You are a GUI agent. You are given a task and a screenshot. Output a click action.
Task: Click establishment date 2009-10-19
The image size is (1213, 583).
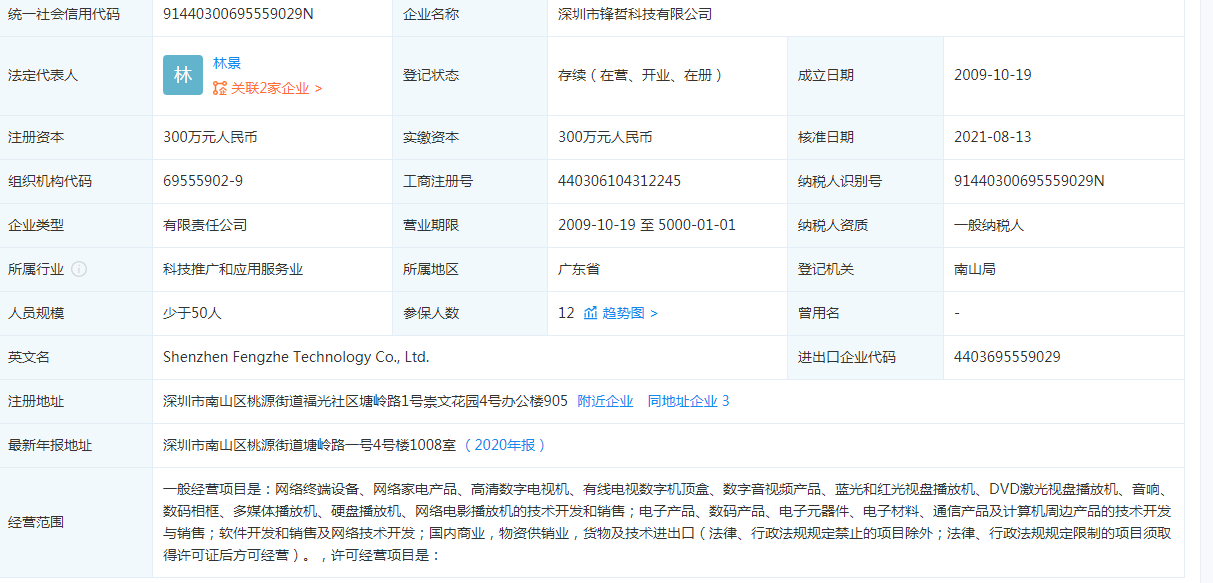coord(993,75)
